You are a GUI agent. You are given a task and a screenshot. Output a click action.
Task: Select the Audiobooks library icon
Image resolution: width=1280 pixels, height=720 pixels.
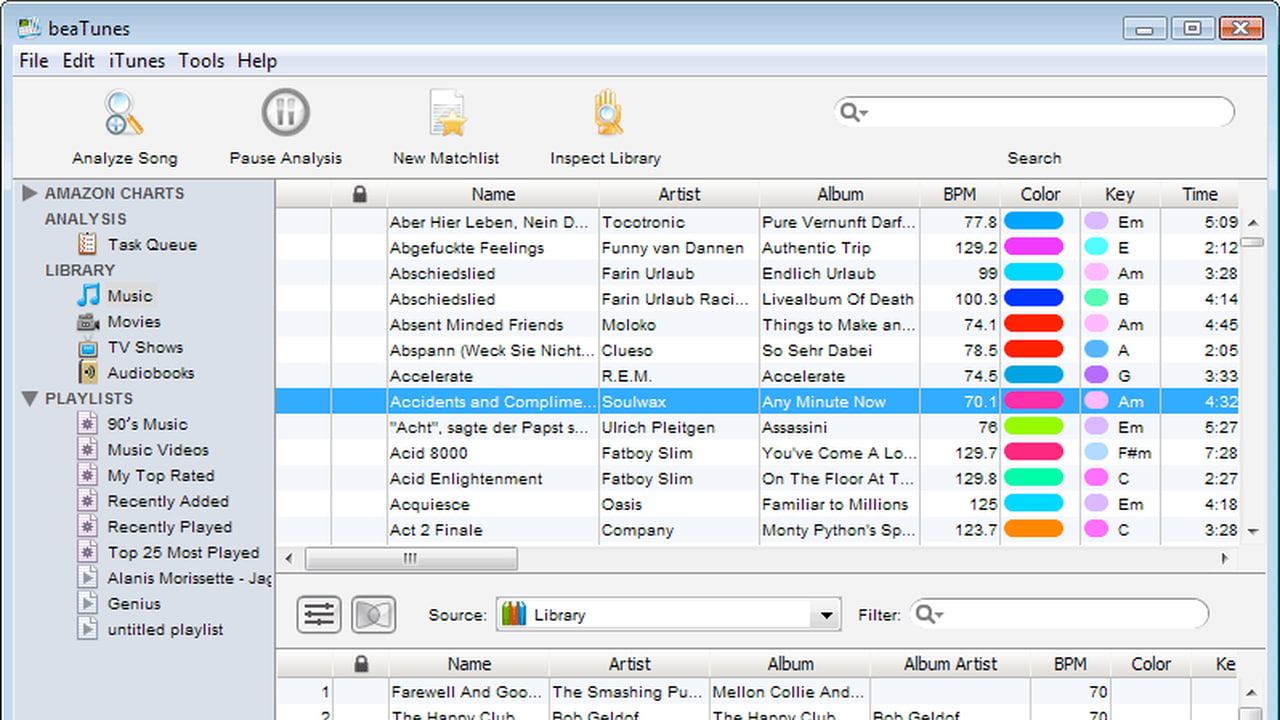pos(89,373)
